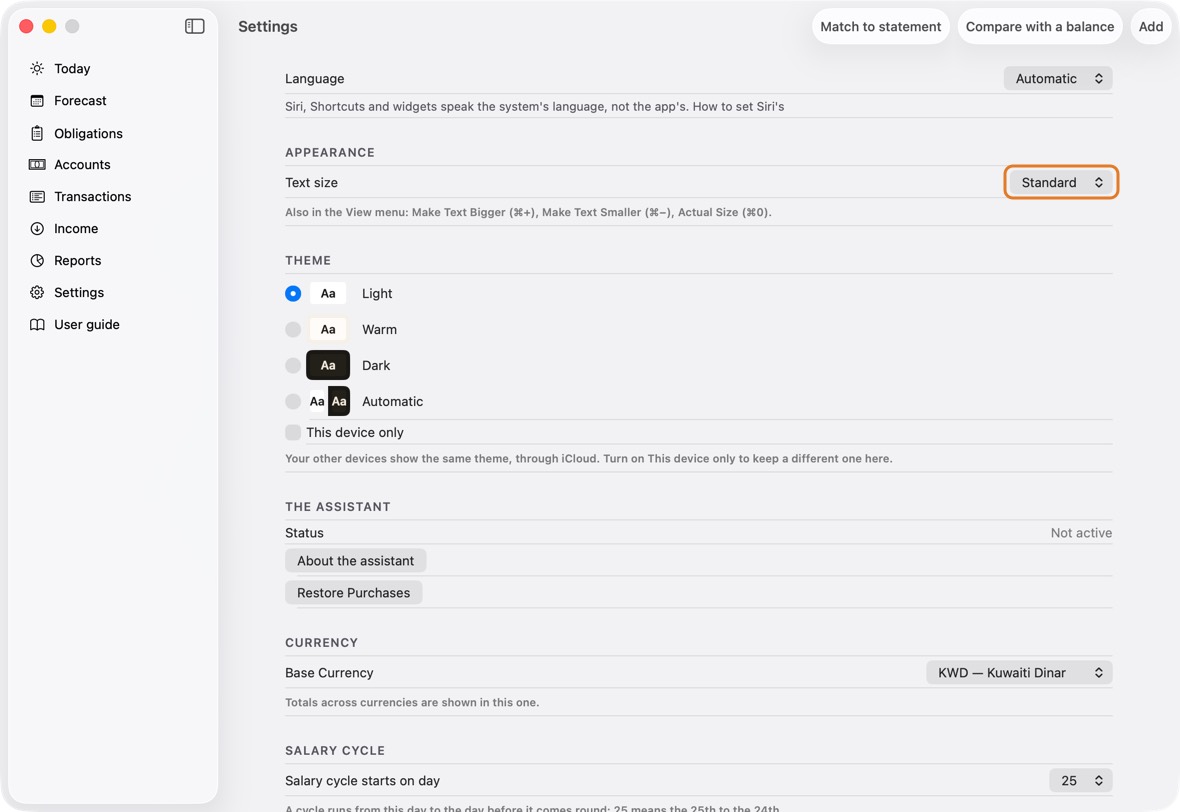Click About the assistant button
Viewport: 1180px width, 812px height.
355,561
